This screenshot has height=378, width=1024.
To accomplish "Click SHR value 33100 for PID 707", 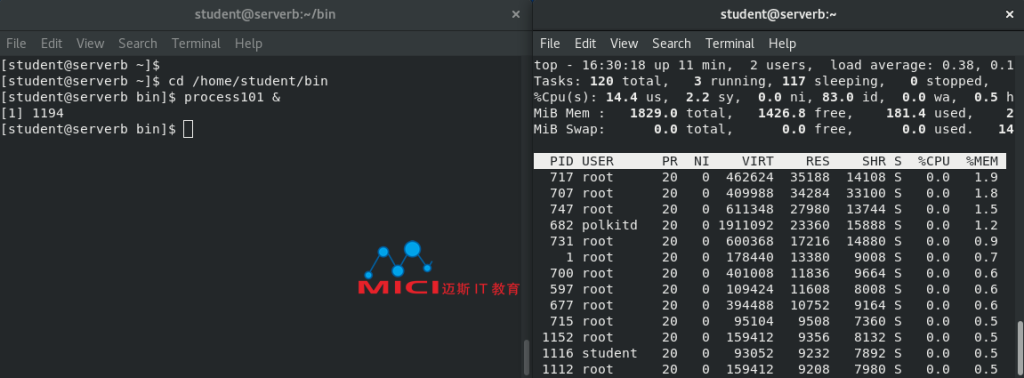I will point(866,193).
